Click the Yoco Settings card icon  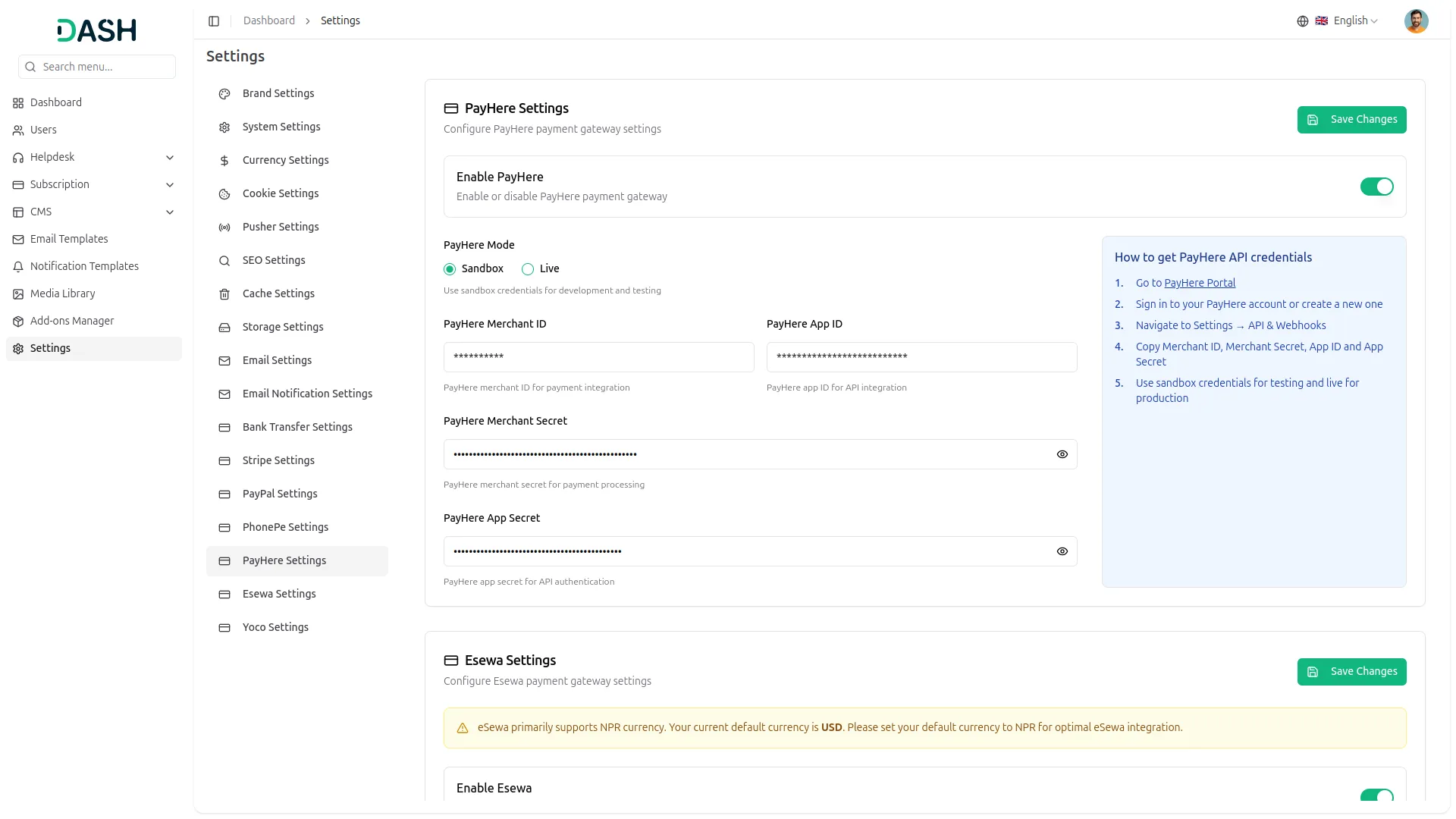point(224,628)
